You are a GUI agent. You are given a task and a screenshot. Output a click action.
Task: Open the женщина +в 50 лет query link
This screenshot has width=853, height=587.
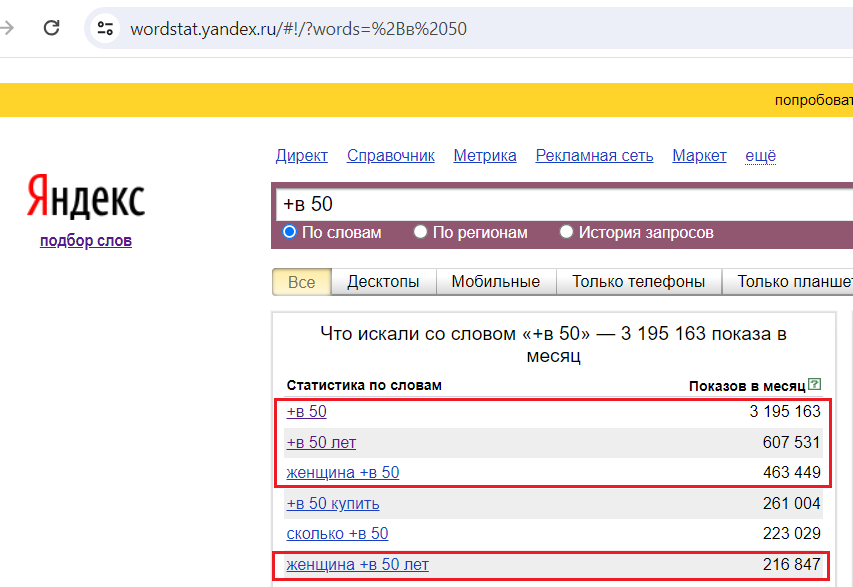pyautogui.click(x=357, y=565)
